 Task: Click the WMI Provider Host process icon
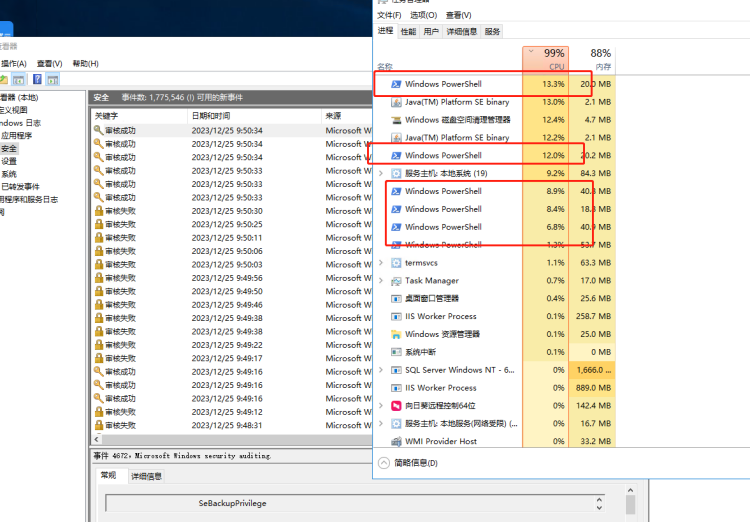396,441
